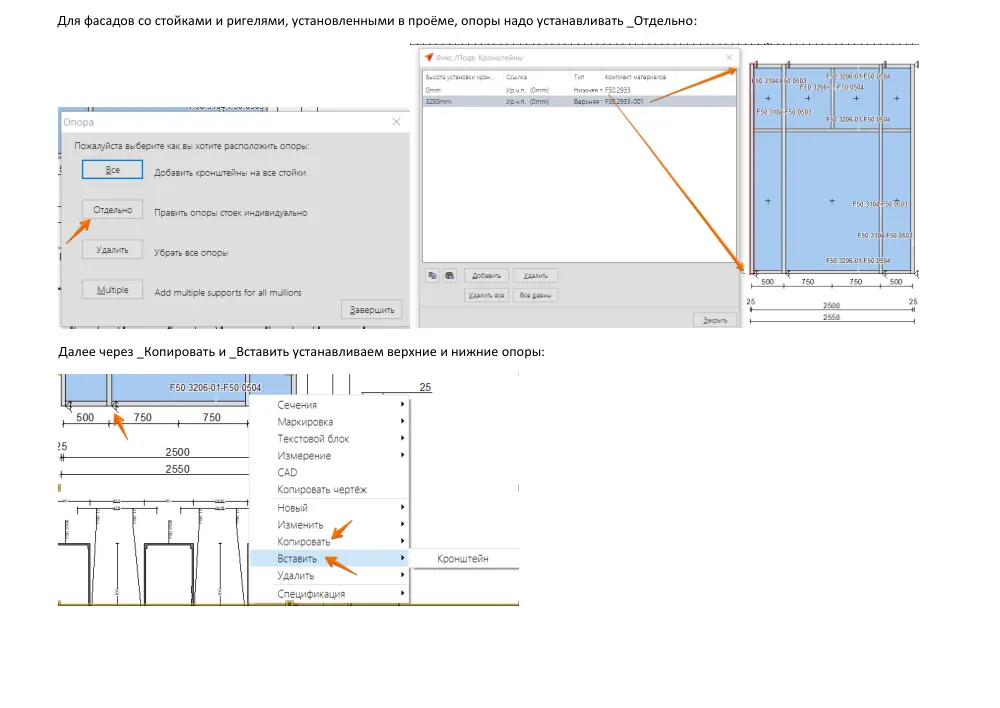Screen dimensions: 1000x708
Task: Open the Маркировка submenu
Action: pos(330,422)
